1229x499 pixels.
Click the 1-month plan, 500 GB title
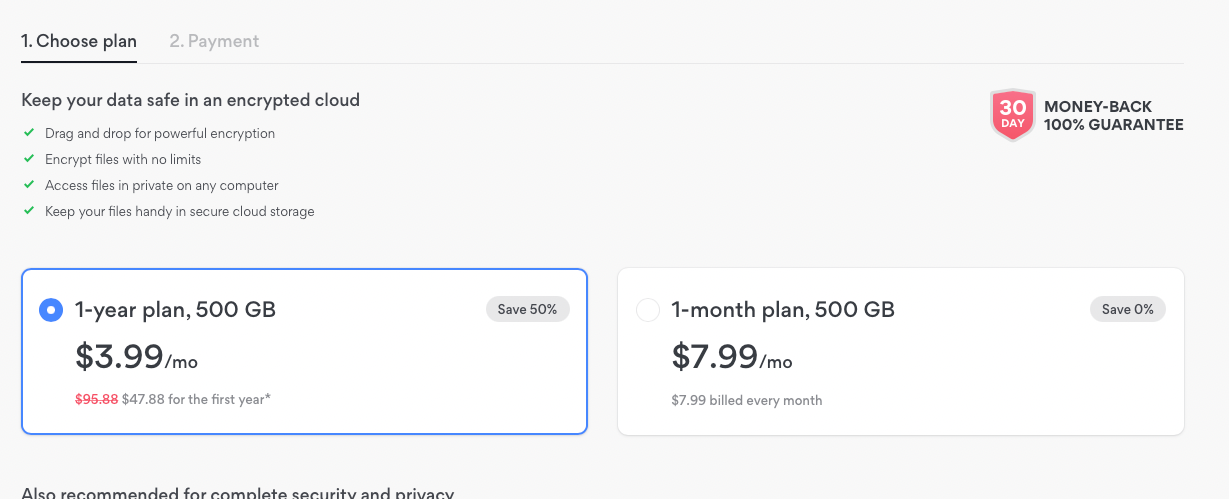pos(782,310)
